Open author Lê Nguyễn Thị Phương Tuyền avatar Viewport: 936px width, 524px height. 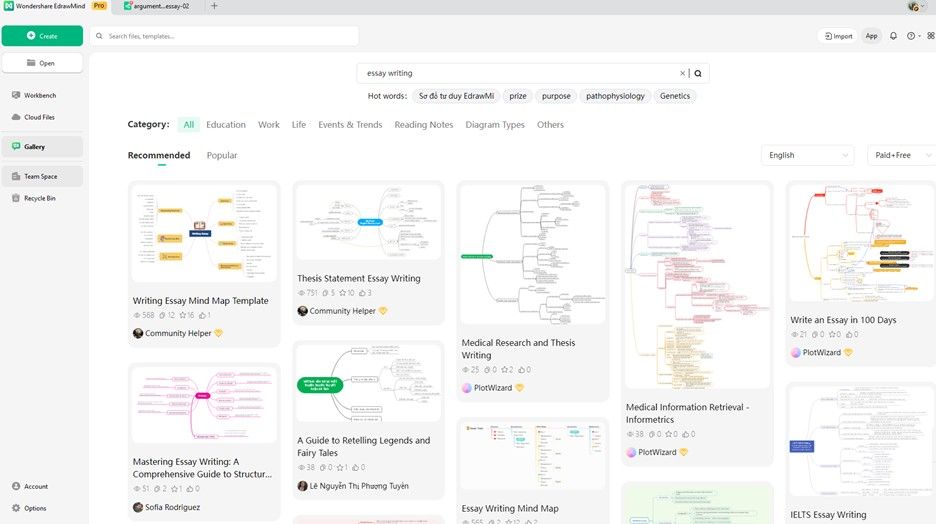pos(303,486)
